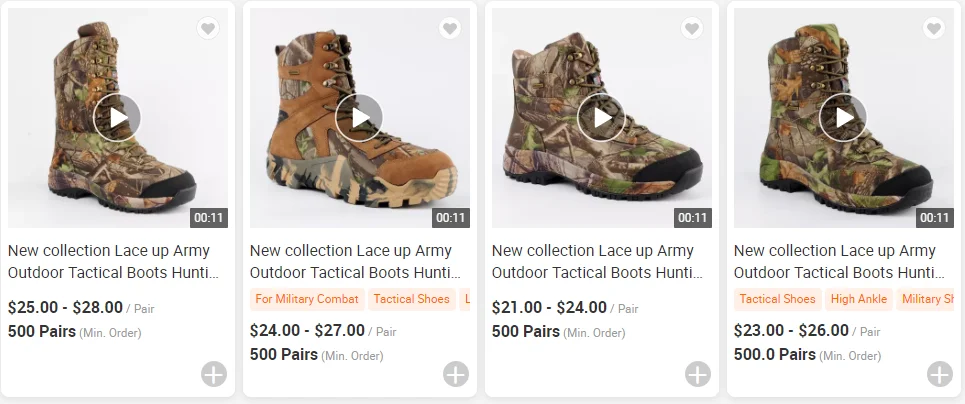Click "Tactical Shoes" tag on $23.00 - $26.00 boot
Screen dimensions: 965x404
(777, 299)
